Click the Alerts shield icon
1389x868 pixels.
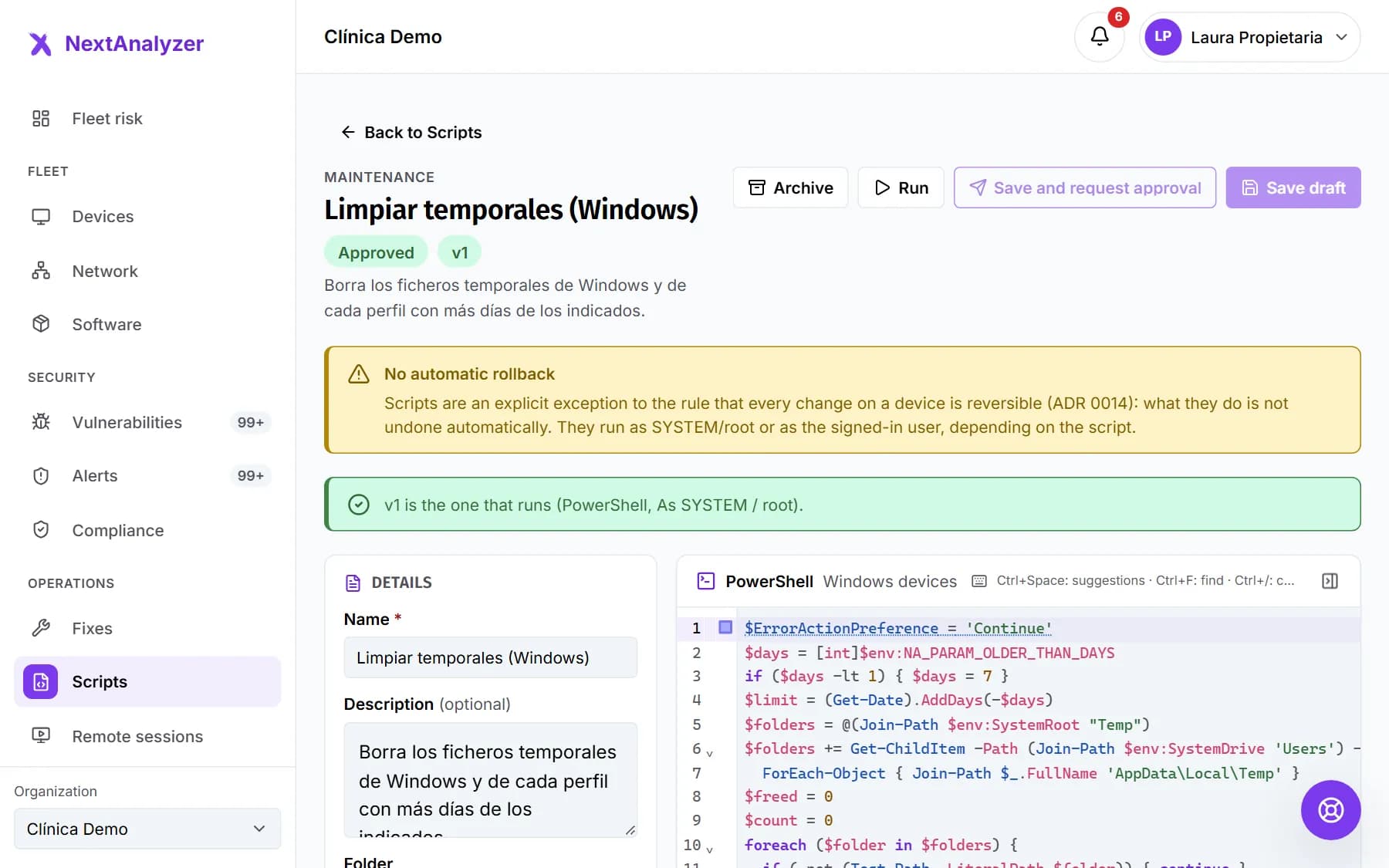41,475
